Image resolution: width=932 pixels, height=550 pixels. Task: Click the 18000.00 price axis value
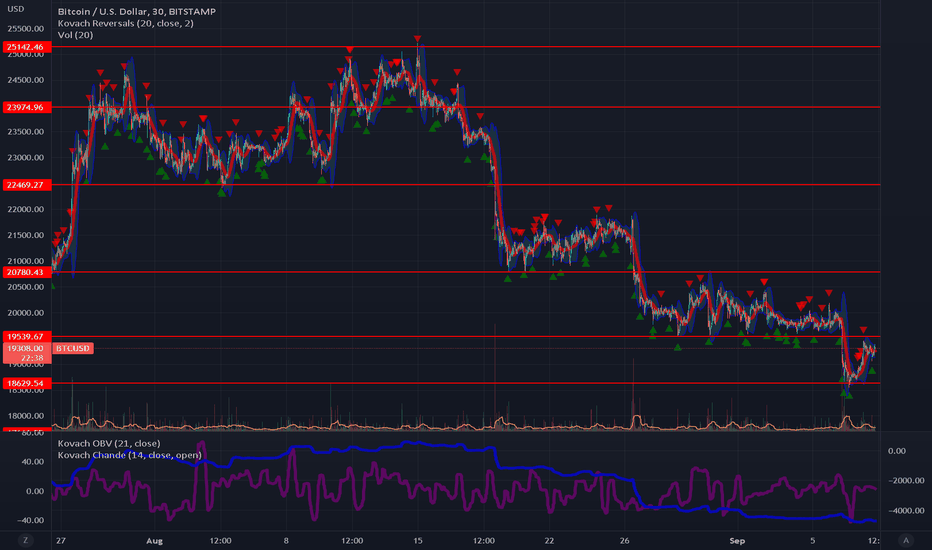[26, 416]
